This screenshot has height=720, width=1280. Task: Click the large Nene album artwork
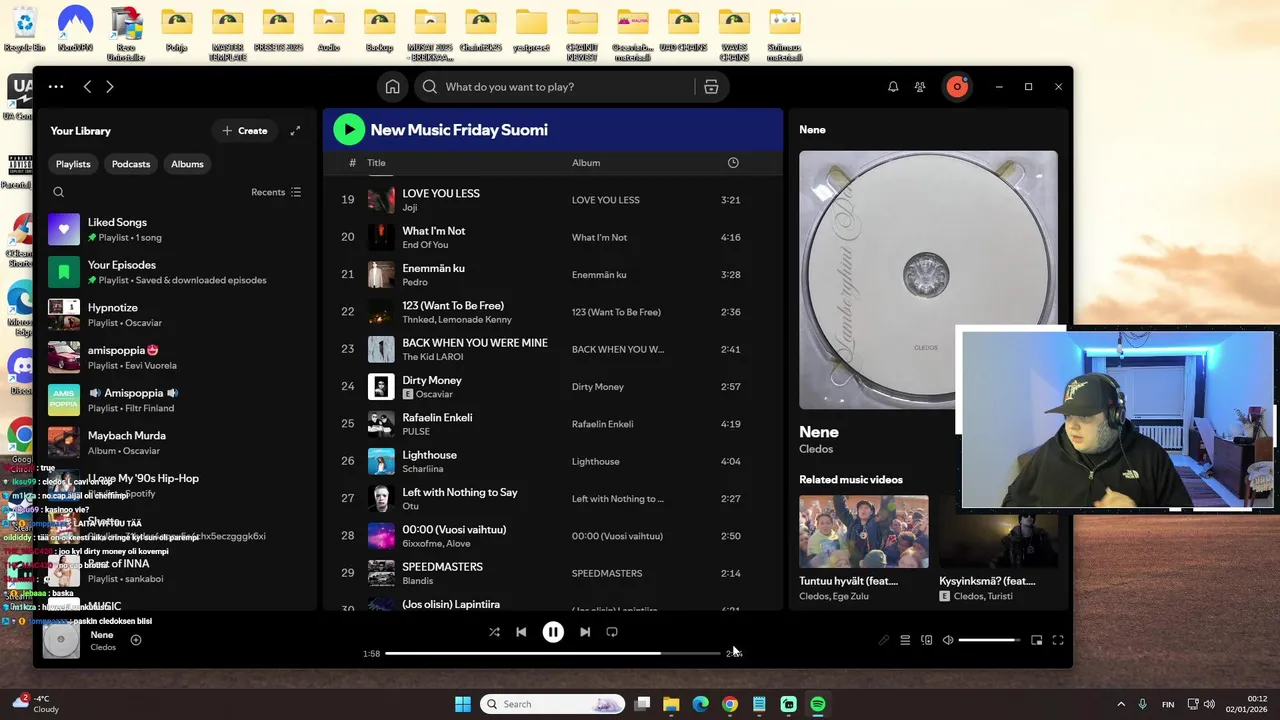928,280
